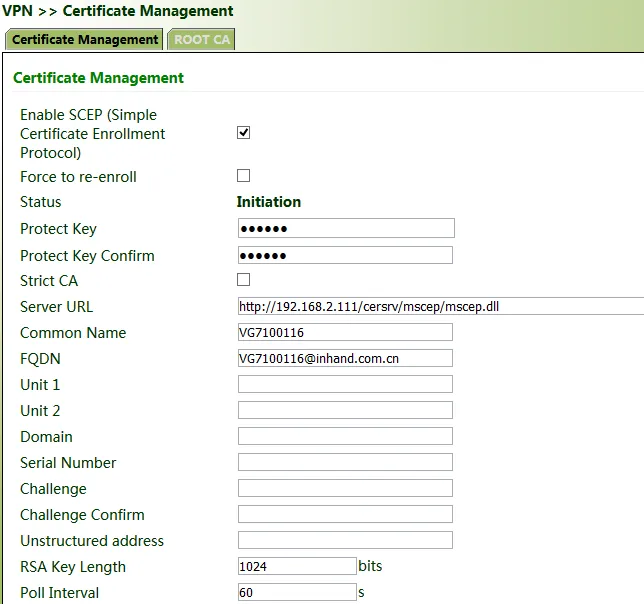644x604 pixels.
Task: Click the Protect Key Confirm field
Action: click(x=345, y=255)
